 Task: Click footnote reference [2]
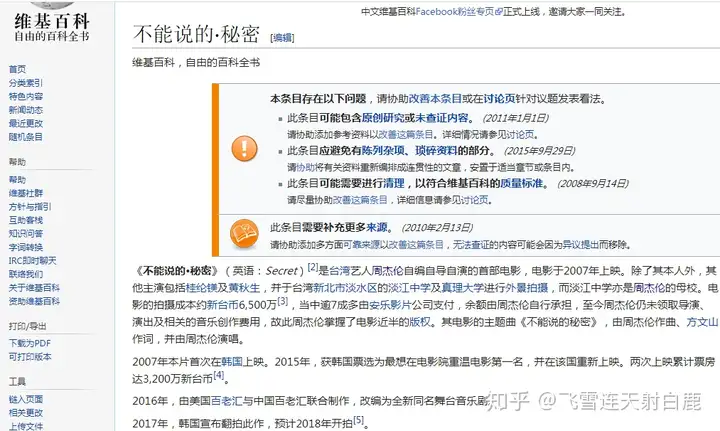pyautogui.click(x=313, y=267)
